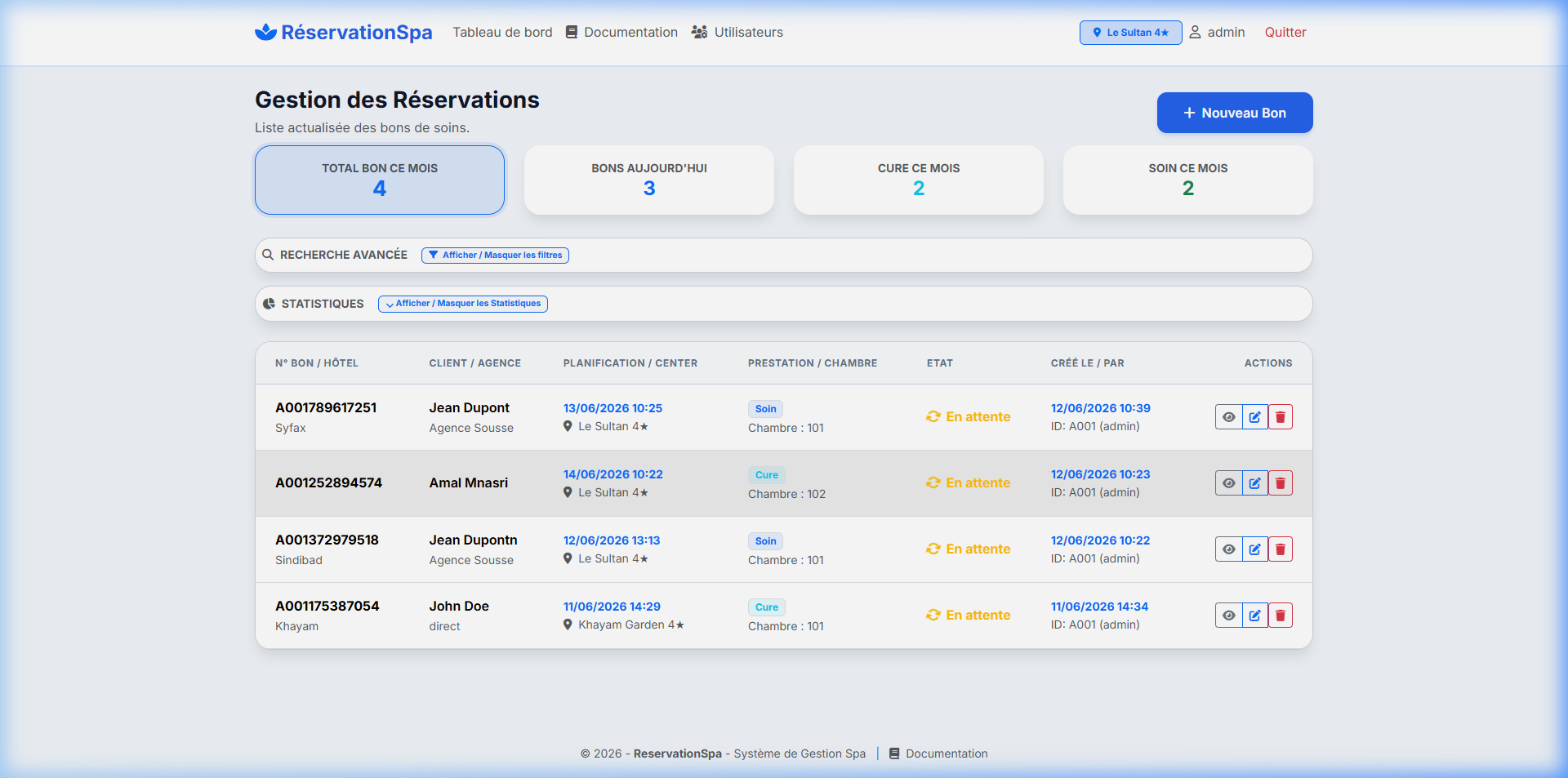View details of A001789617251 via eye icon
This screenshot has height=778, width=1568.
pos(1228,417)
